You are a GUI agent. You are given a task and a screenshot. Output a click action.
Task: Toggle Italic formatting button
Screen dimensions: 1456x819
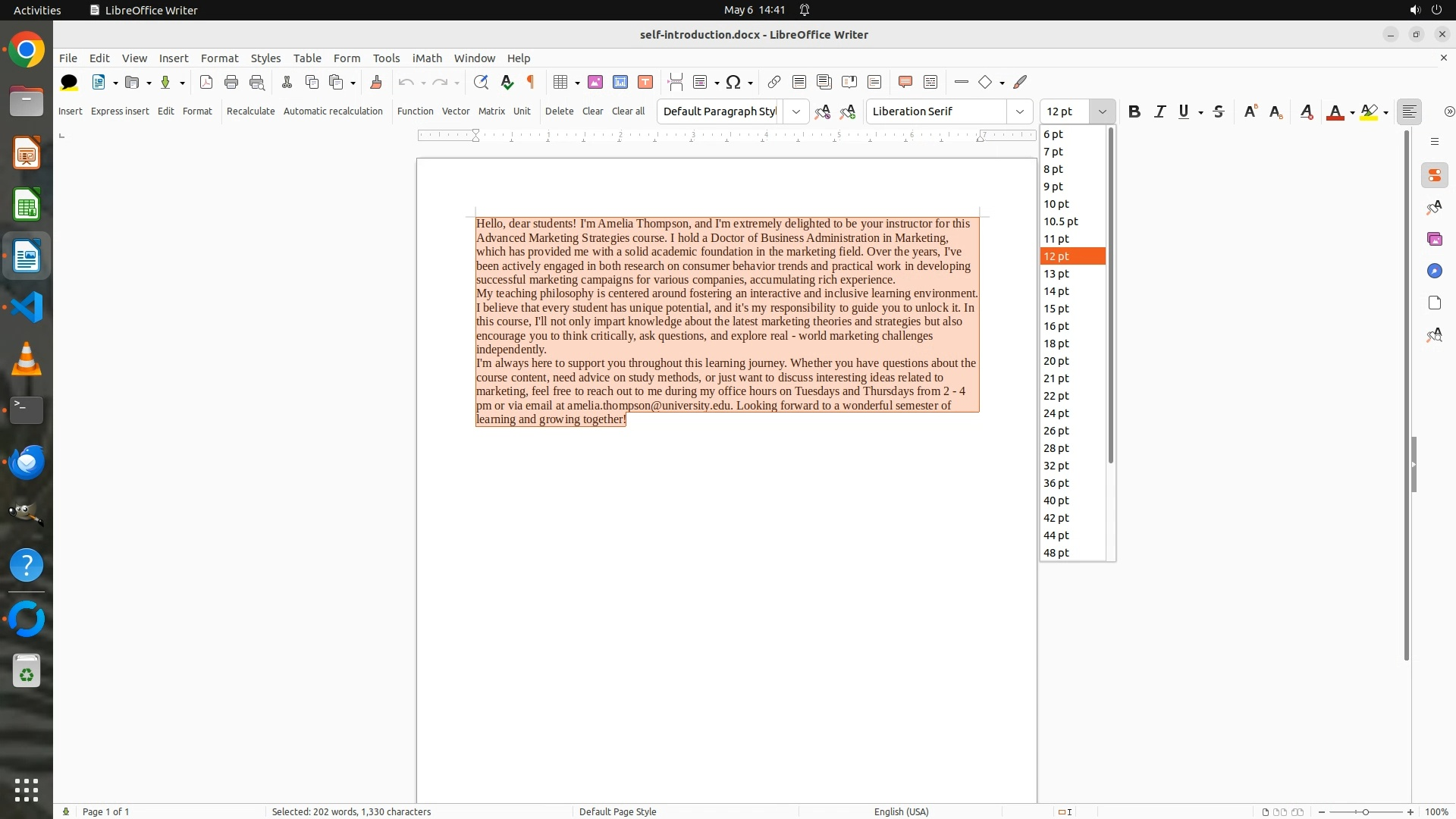(x=1159, y=111)
